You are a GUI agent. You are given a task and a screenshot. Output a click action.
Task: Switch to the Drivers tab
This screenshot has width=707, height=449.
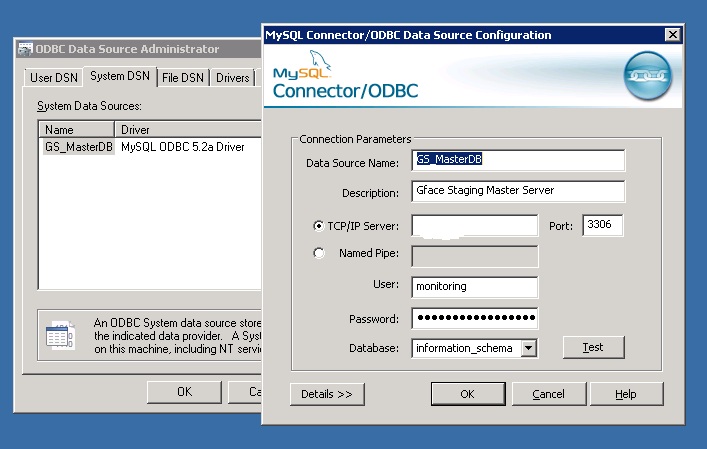tap(233, 78)
